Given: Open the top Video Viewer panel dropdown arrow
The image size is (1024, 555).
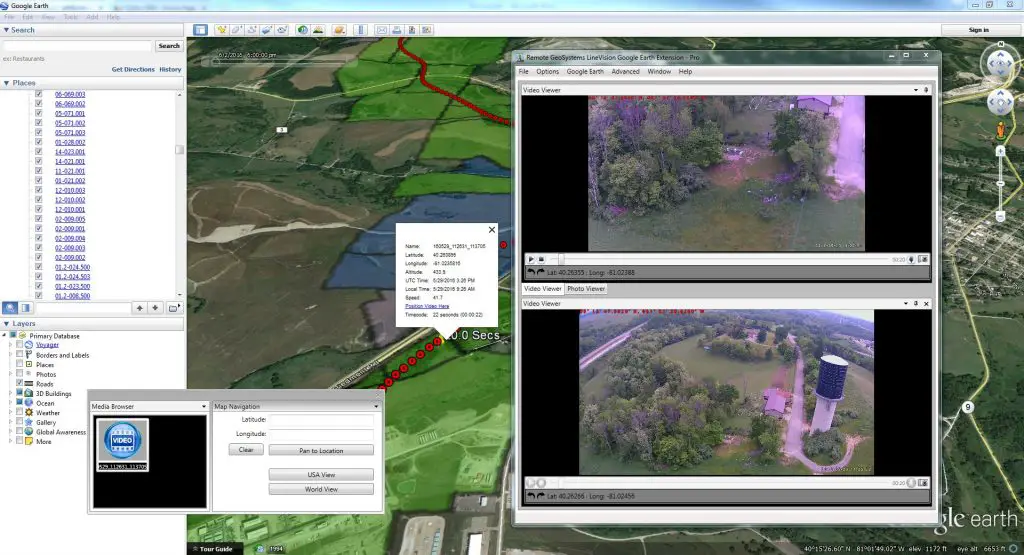Looking at the screenshot, I should 916,90.
